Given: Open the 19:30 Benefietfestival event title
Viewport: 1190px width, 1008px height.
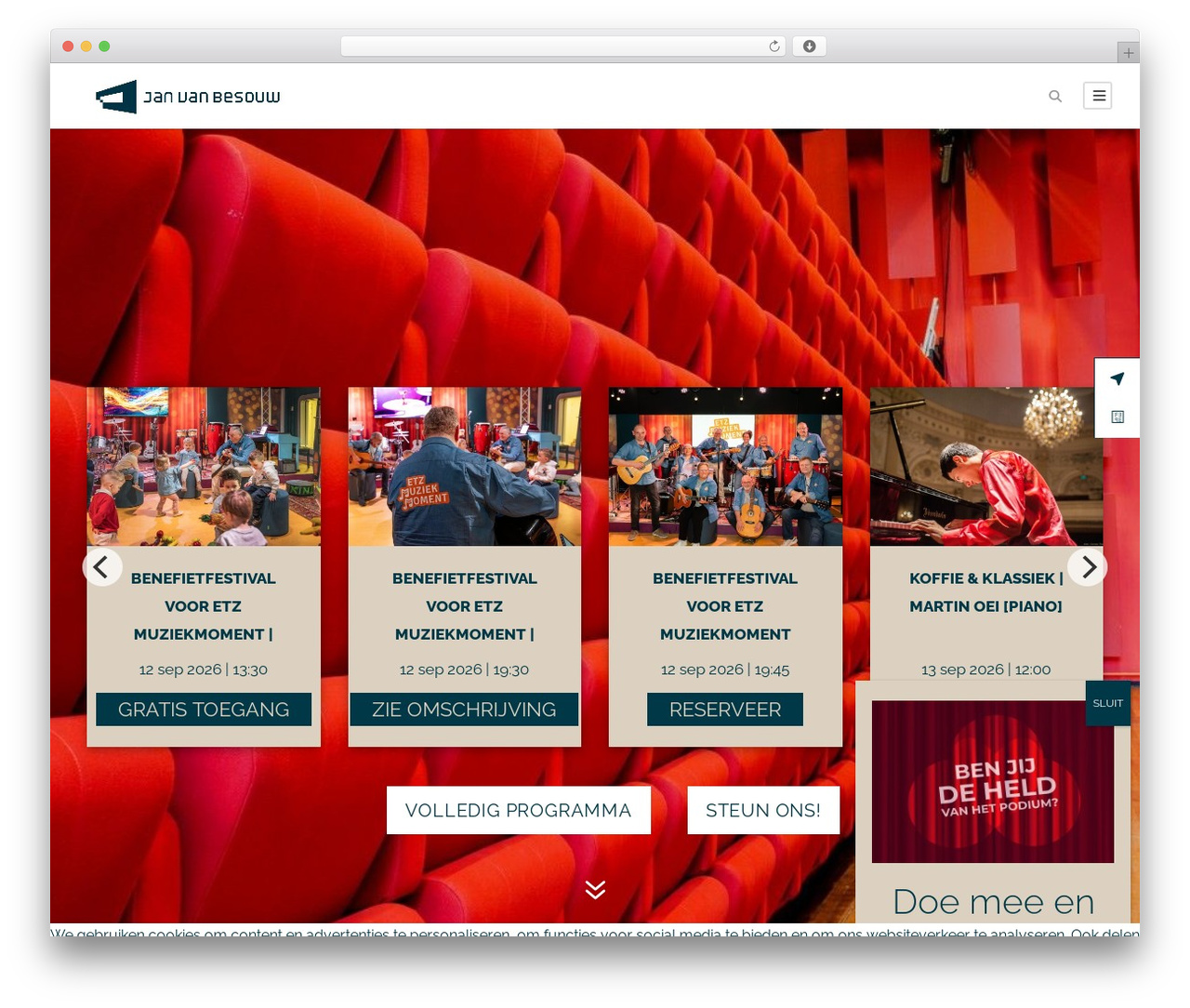Looking at the screenshot, I should point(464,606).
